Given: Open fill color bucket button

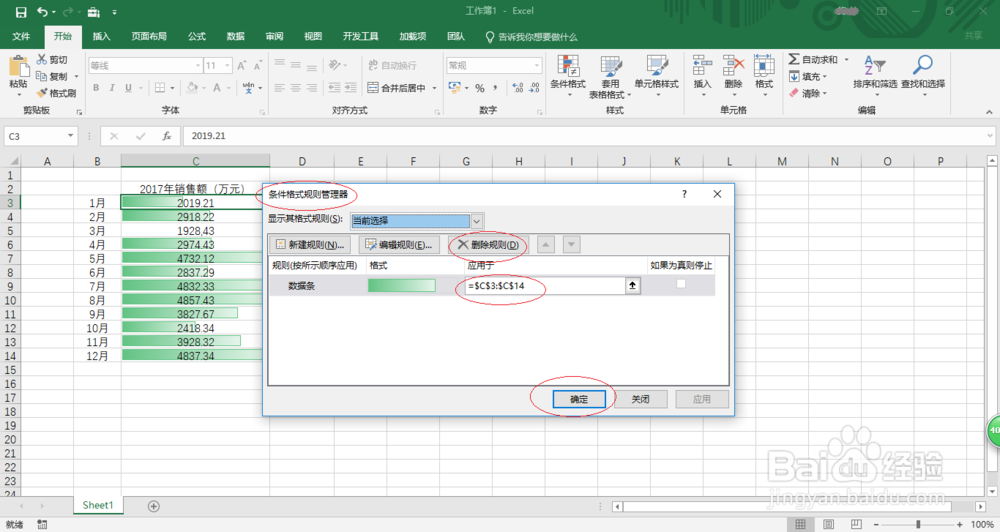Looking at the screenshot, I should click(192, 88).
